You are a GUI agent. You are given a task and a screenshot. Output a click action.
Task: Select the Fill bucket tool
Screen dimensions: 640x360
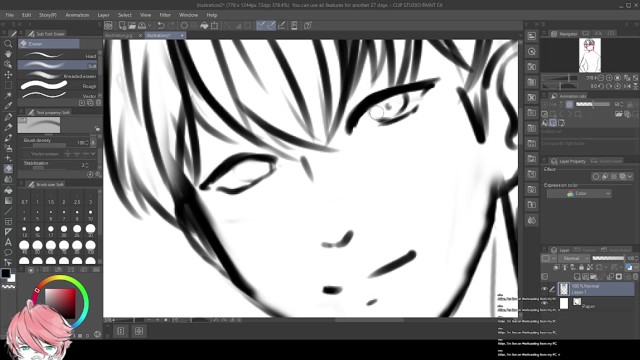pos(8,190)
